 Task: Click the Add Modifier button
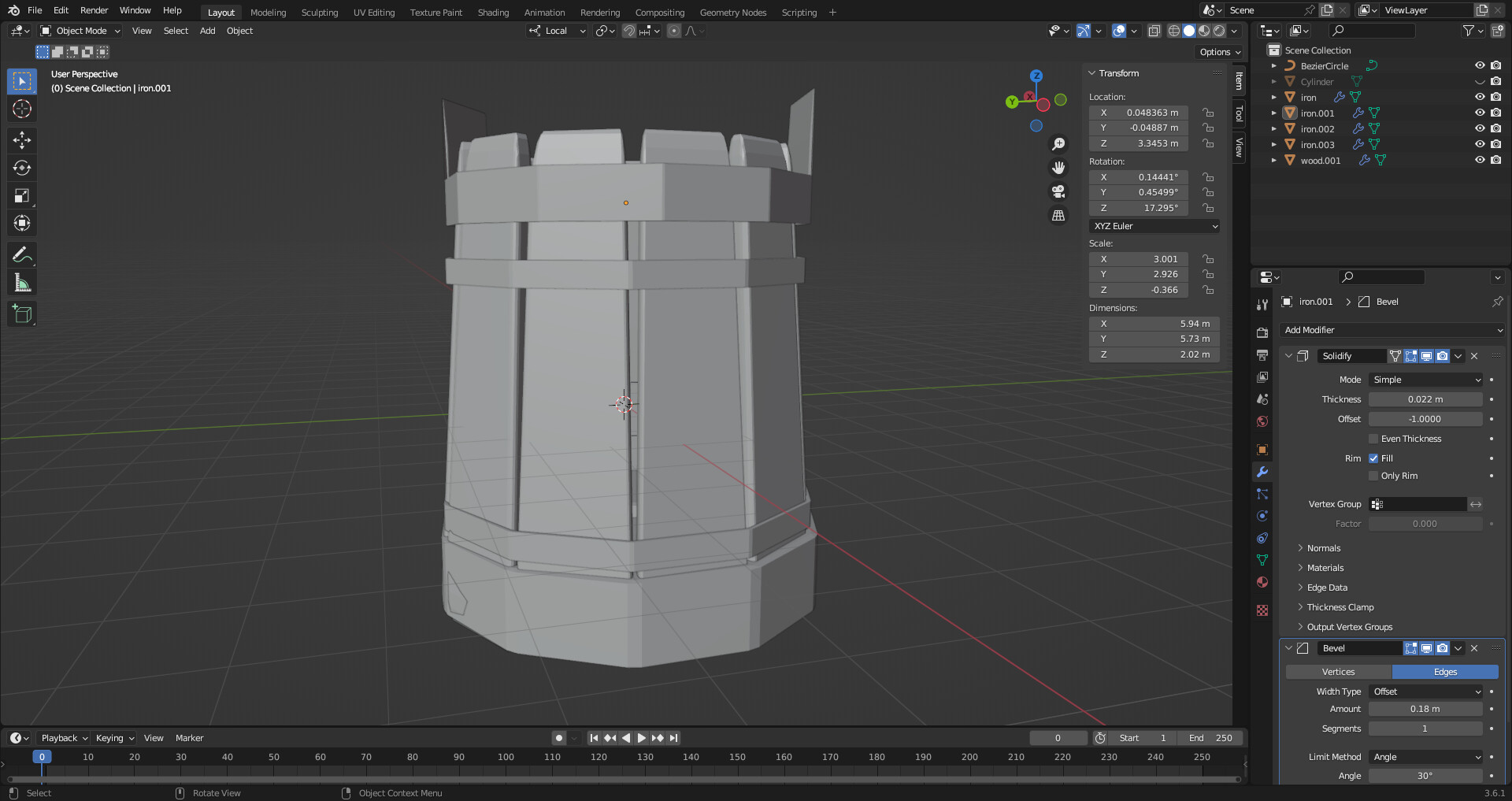1392,330
